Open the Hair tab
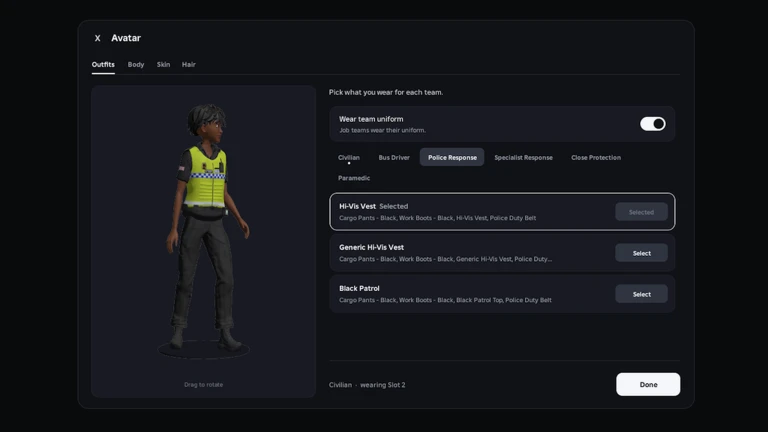The height and width of the screenshot is (432, 768). pos(189,65)
